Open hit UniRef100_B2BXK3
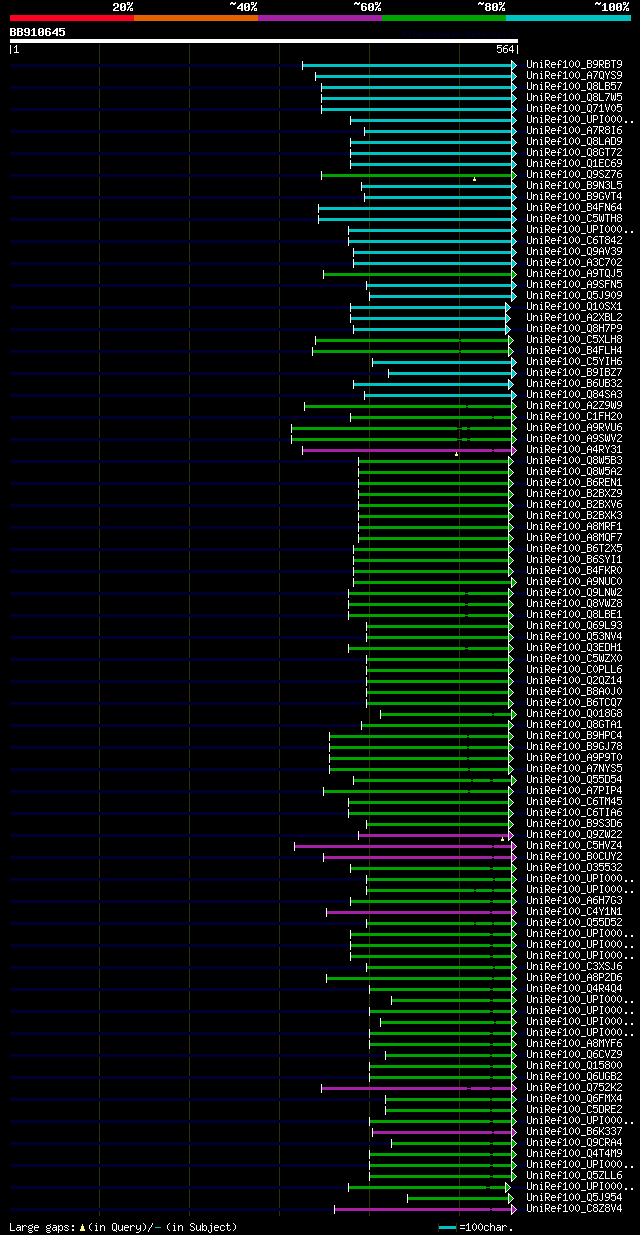 [574, 516]
